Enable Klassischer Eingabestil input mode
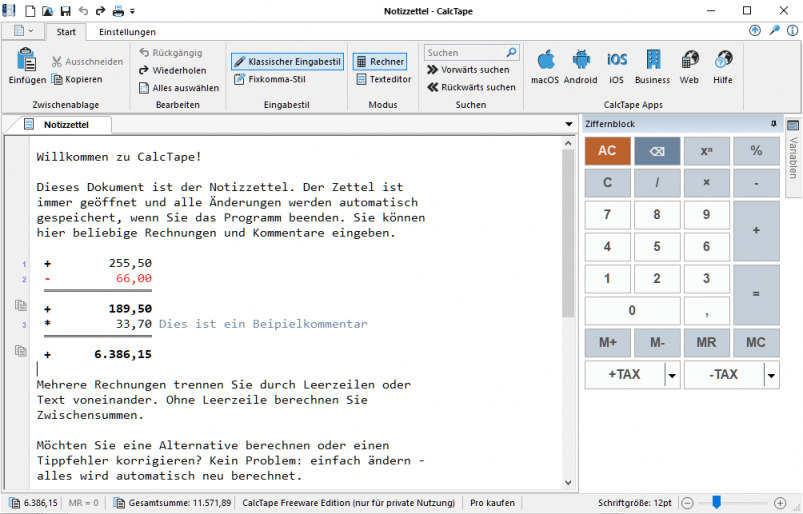The width and height of the screenshot is (803, 514). [287, 61]
